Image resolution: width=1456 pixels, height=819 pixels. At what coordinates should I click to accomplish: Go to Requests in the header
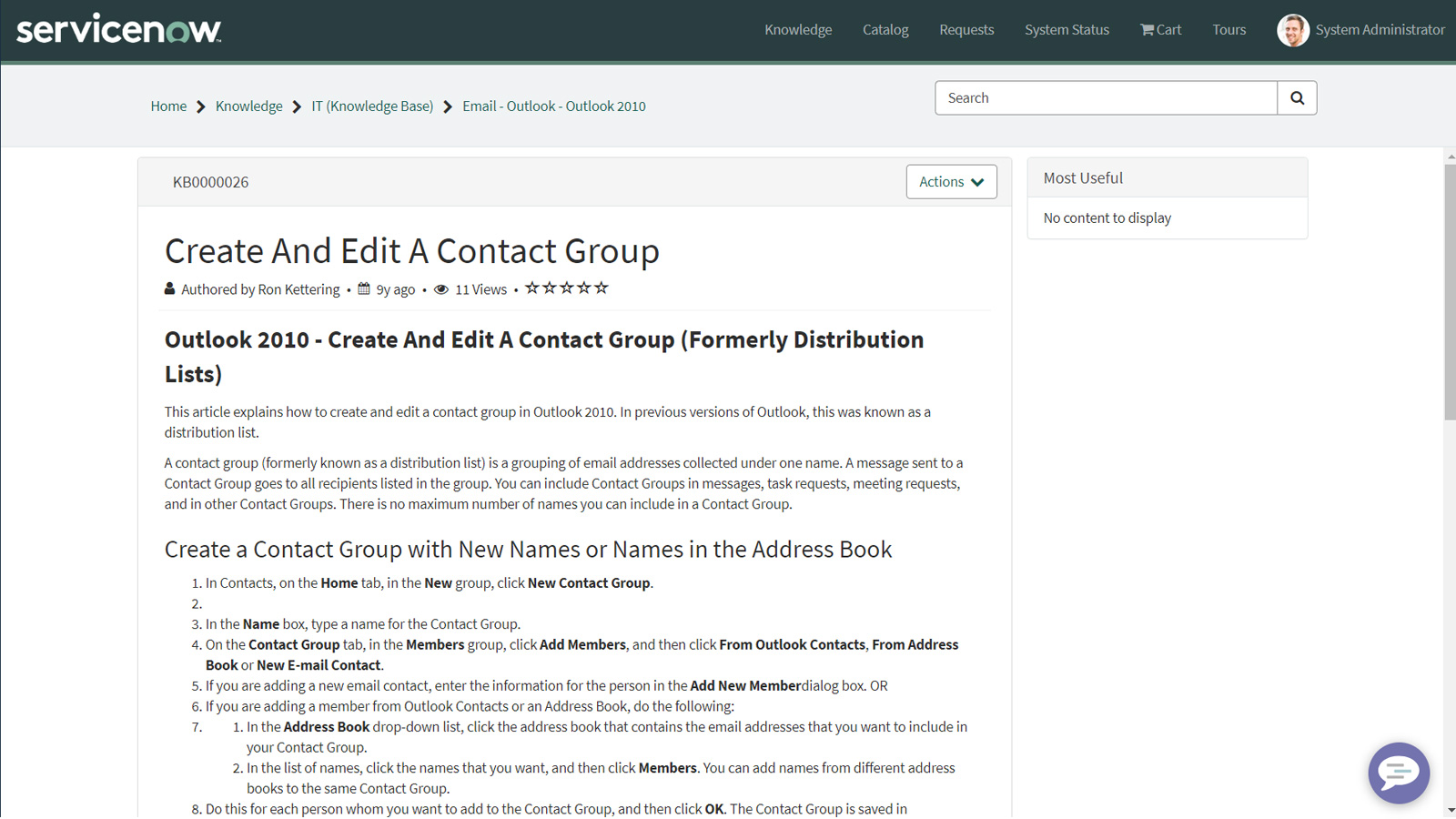[966, 30]
